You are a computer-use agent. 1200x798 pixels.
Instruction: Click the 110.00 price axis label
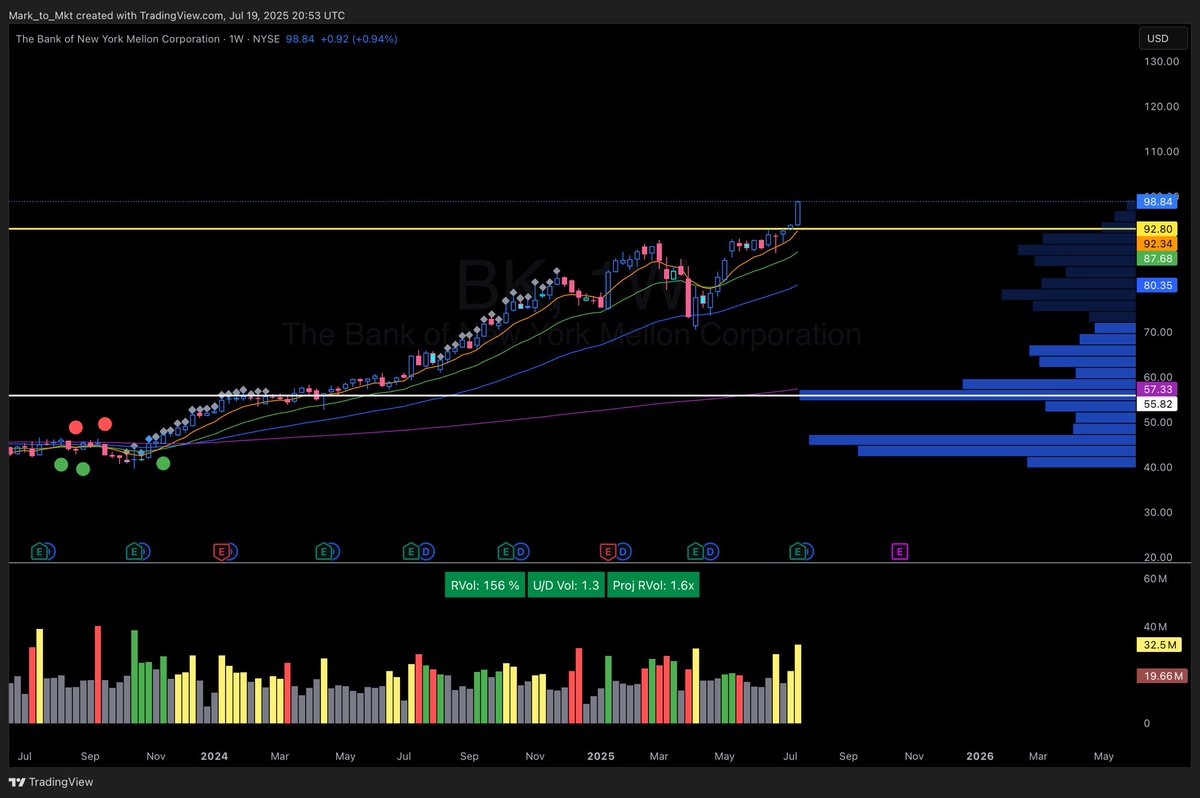tap(1162, 152)
